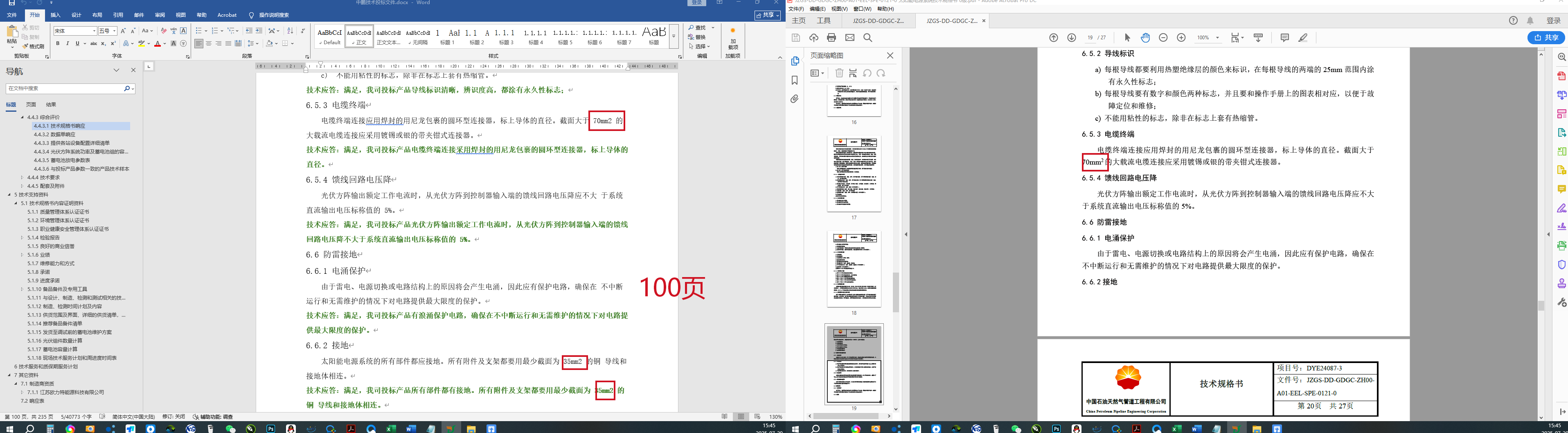Click the Word 共享 share button
The width and height of the screenshot is (1568, 433).
[x=768, y=15]
